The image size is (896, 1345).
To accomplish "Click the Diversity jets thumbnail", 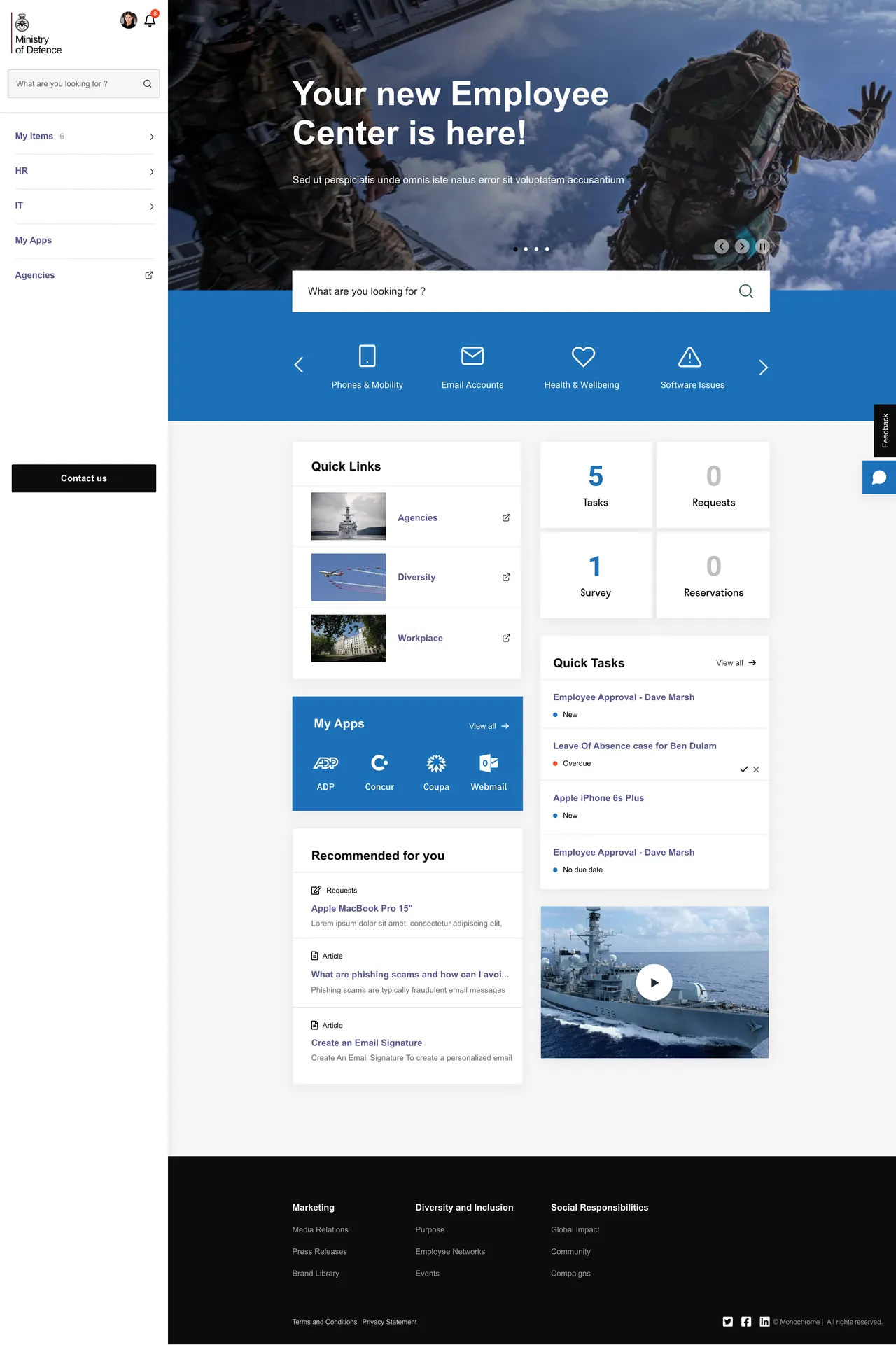I will point(349,578).
